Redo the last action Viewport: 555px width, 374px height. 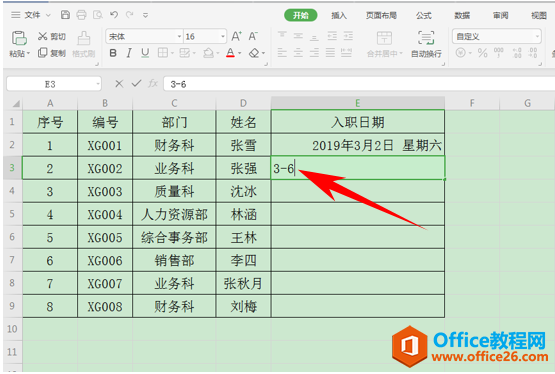[x=130, y=15]
